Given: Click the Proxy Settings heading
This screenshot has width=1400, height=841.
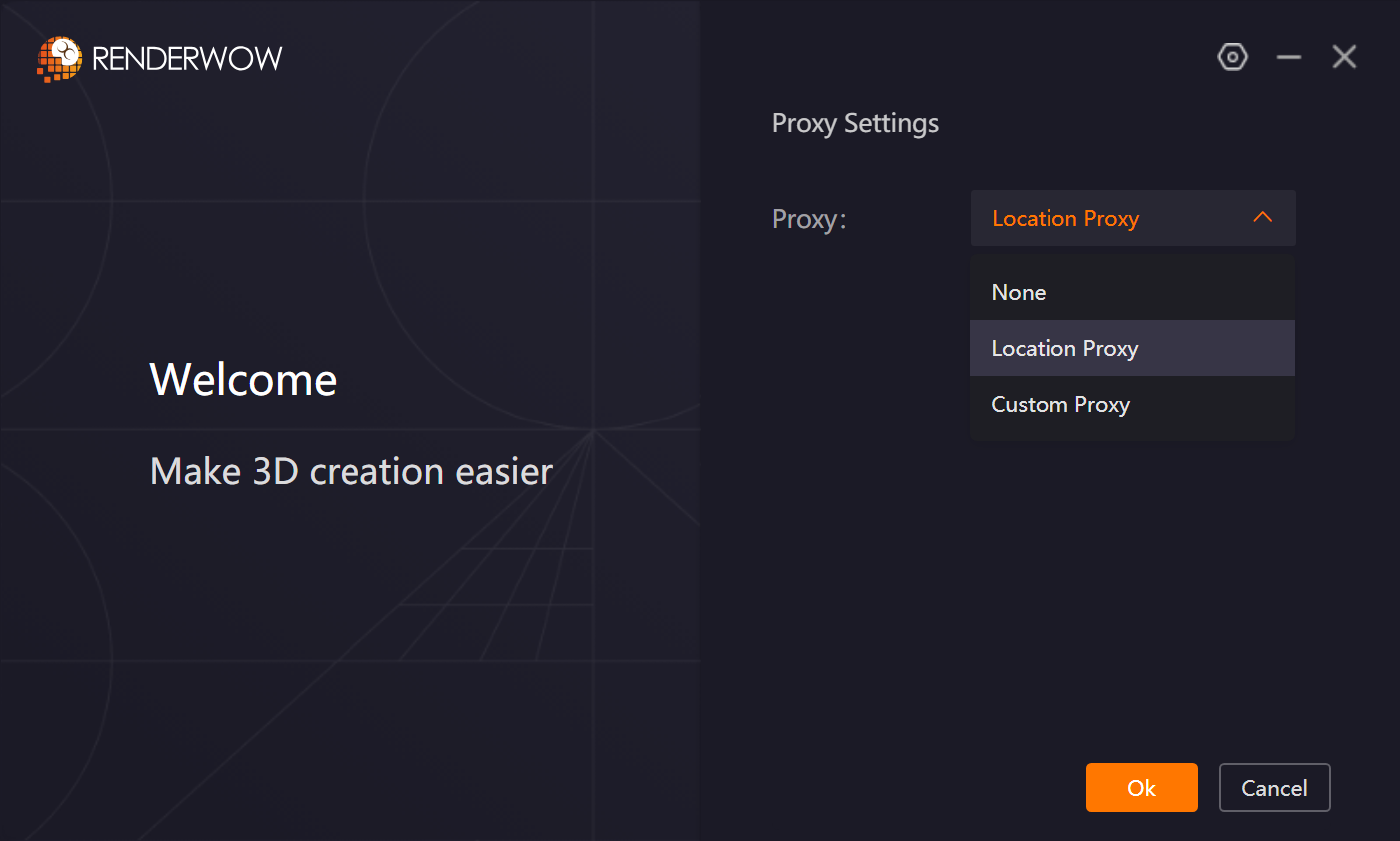Looking at the screenshot, I should click(x=855, y=124).
